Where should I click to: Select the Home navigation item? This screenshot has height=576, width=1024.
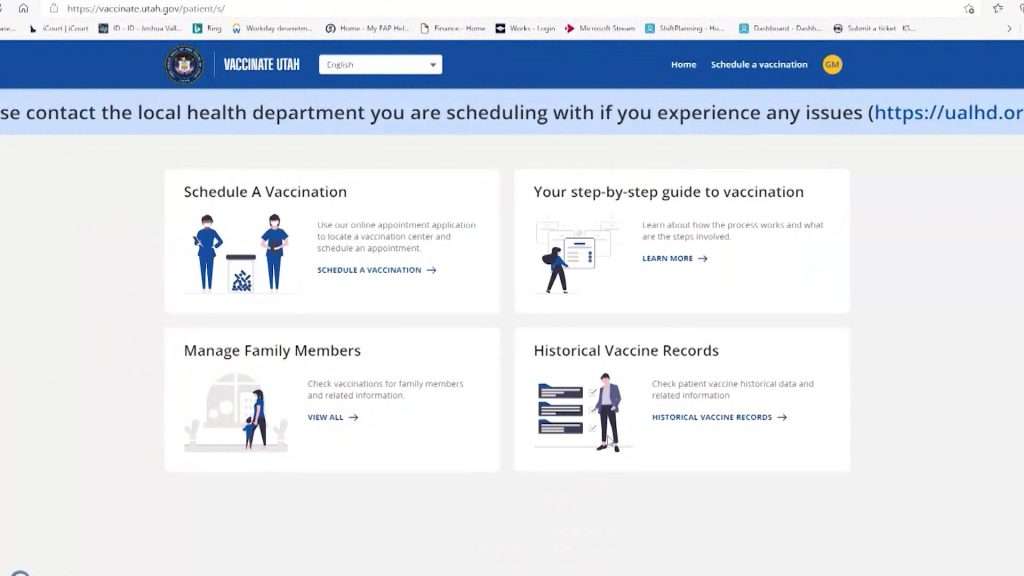click(683, 63)
